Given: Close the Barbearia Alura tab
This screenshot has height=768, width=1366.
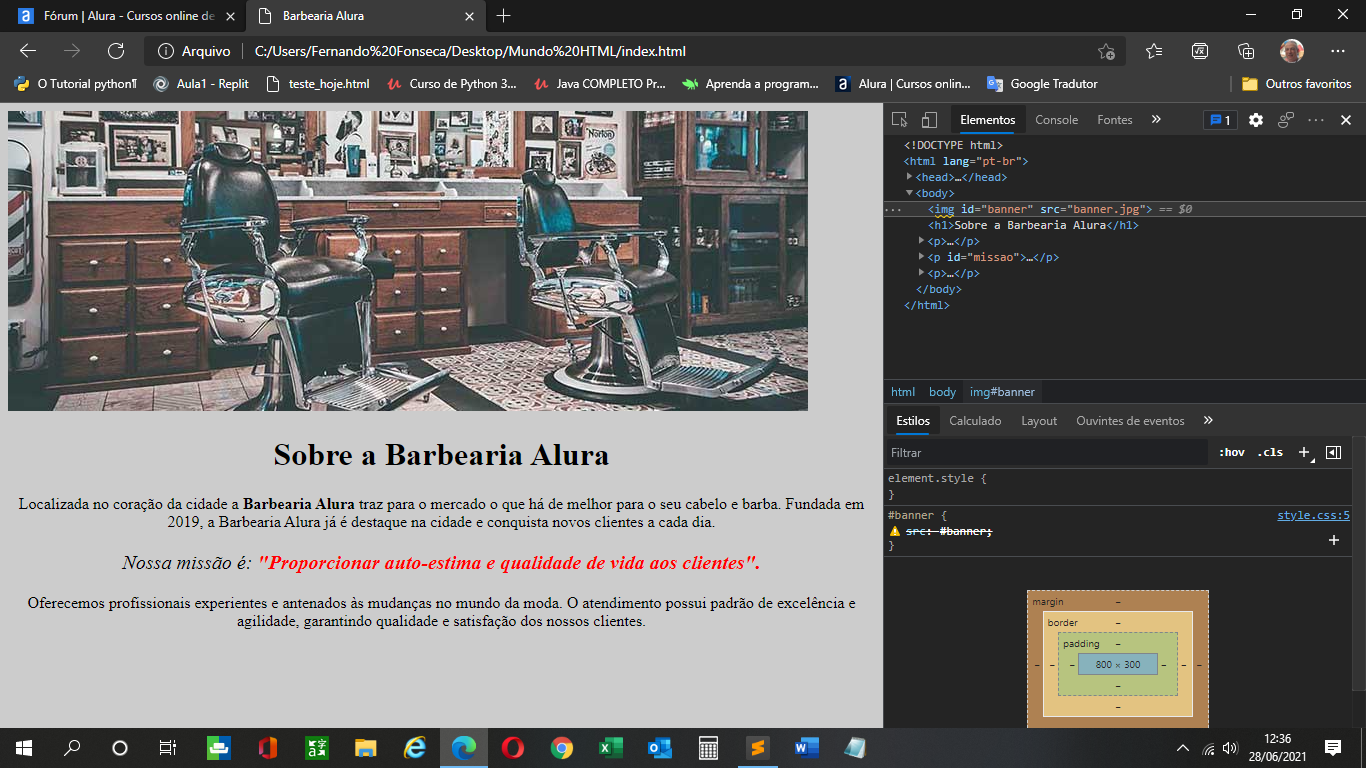Looking at the screenshot, I should [470, 16].
